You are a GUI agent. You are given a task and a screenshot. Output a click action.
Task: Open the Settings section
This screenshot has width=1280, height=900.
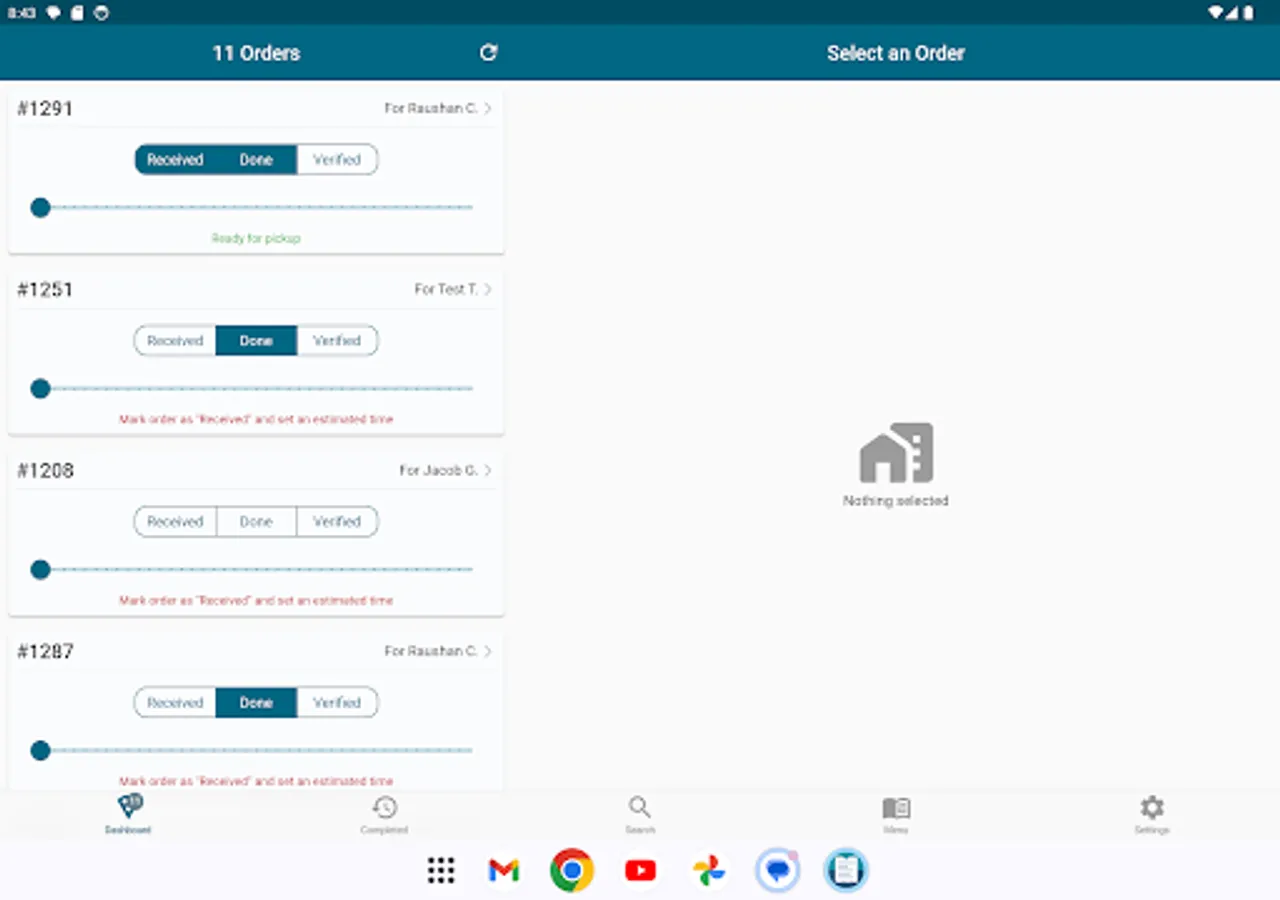(x=1152, y=813)
